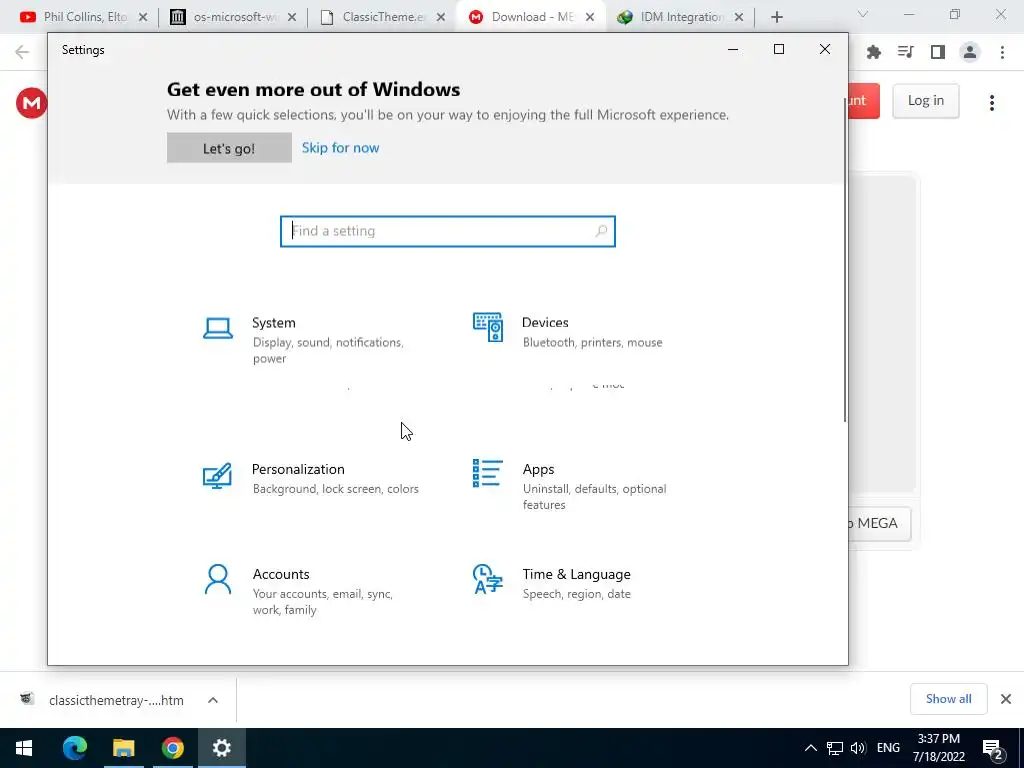Click Settings gear in taskbar
Viewport: 1024px width, 768px height.
click(221, 748)
